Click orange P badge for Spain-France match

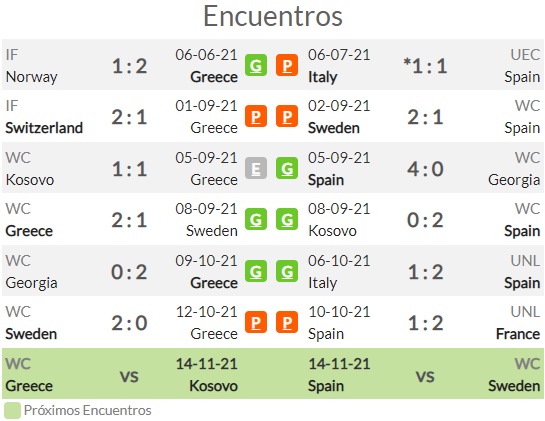(x=287, y=322)
